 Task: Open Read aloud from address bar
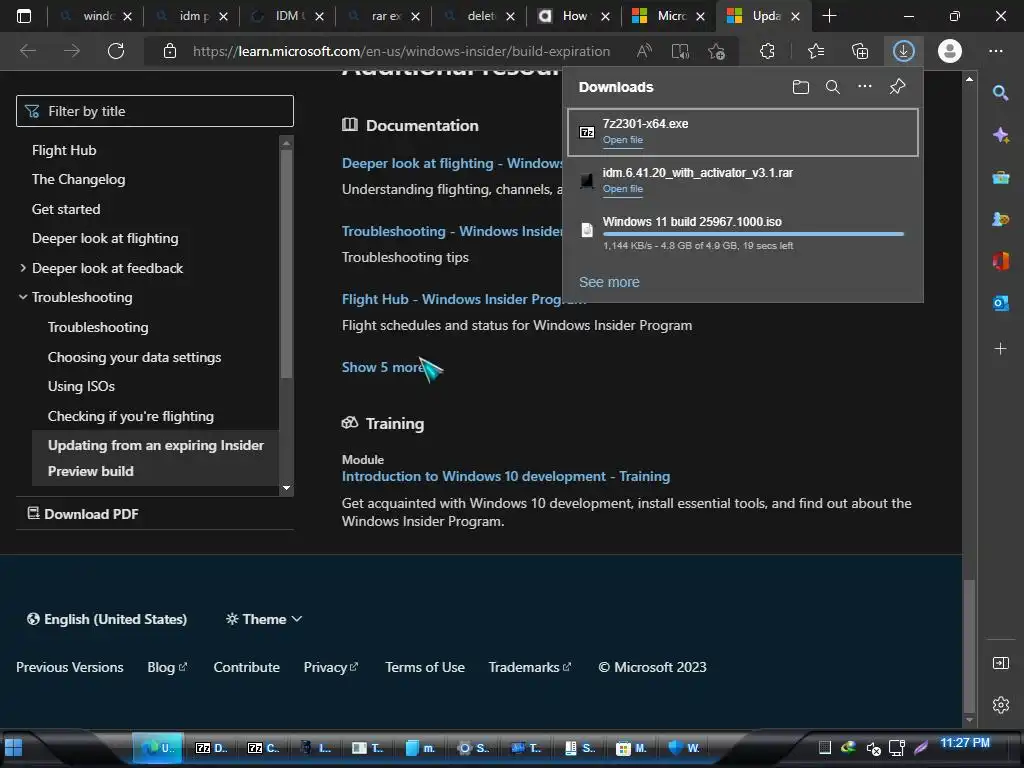(644, 51)
